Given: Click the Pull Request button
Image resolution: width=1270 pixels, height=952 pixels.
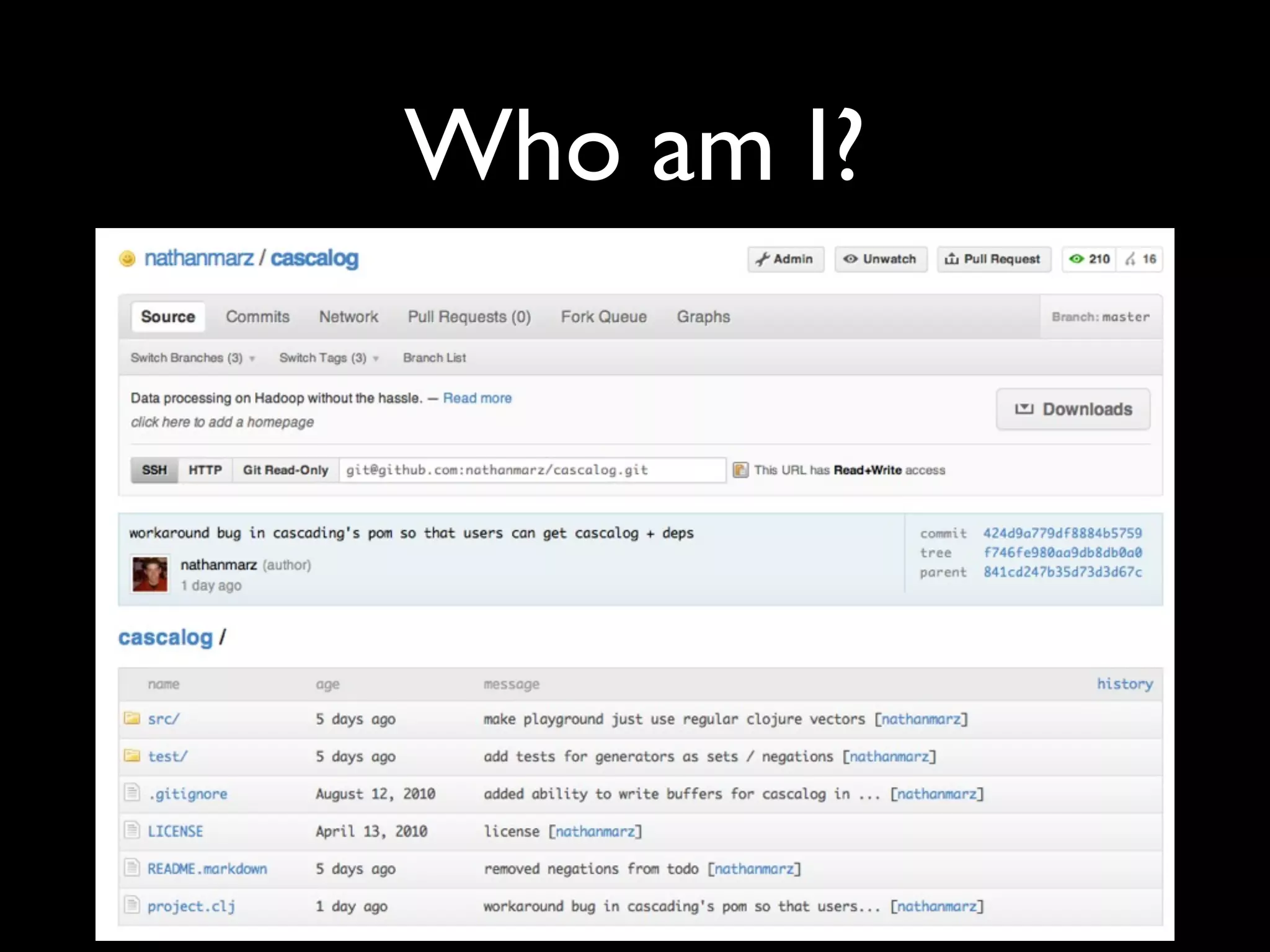Looking at the screenshot, I should 994,259.
